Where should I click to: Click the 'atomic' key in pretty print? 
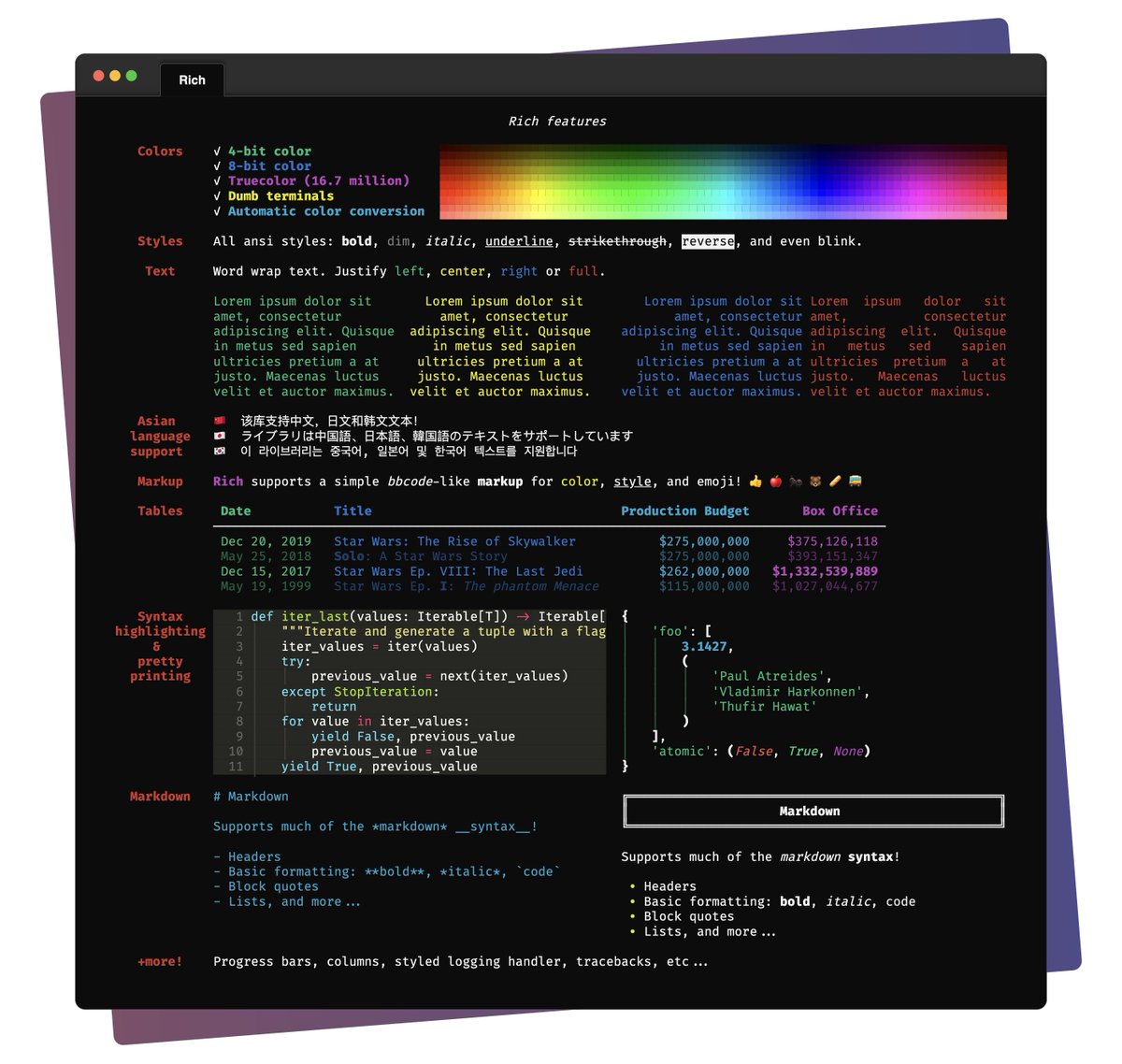[x=685, y=752]
